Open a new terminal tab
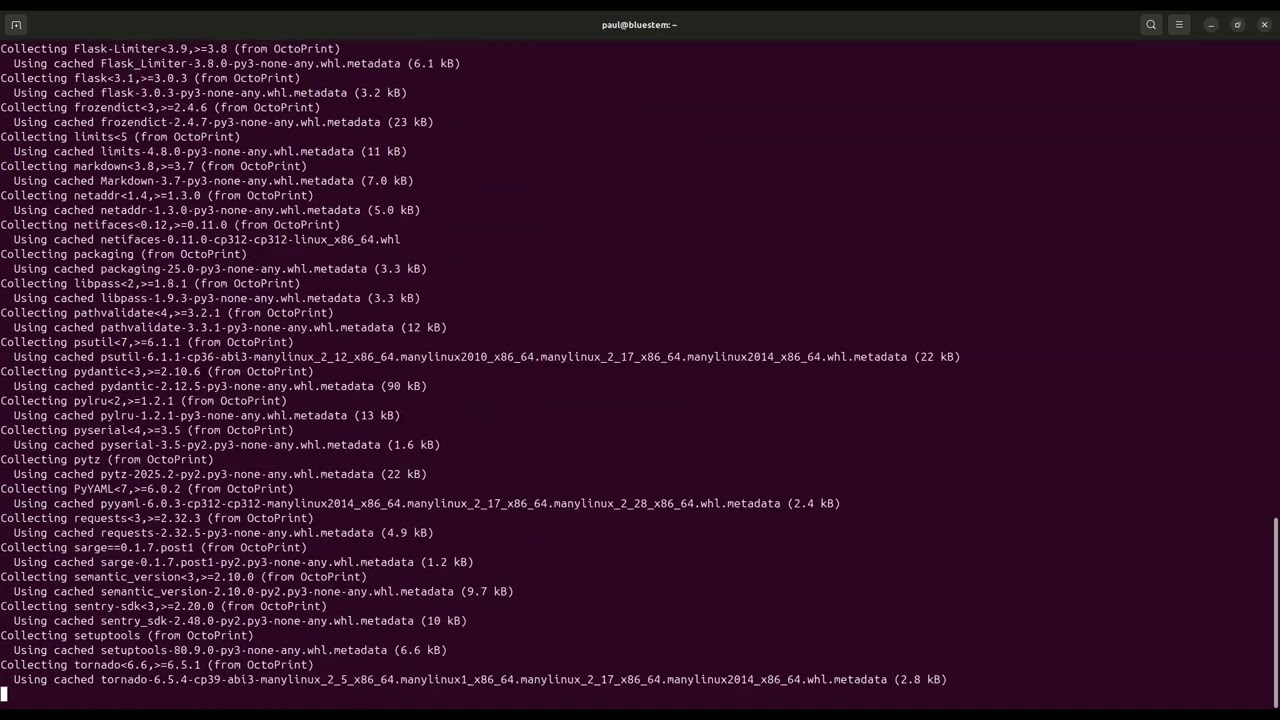Screen dimensions: 1280x720 pos(16,25)
